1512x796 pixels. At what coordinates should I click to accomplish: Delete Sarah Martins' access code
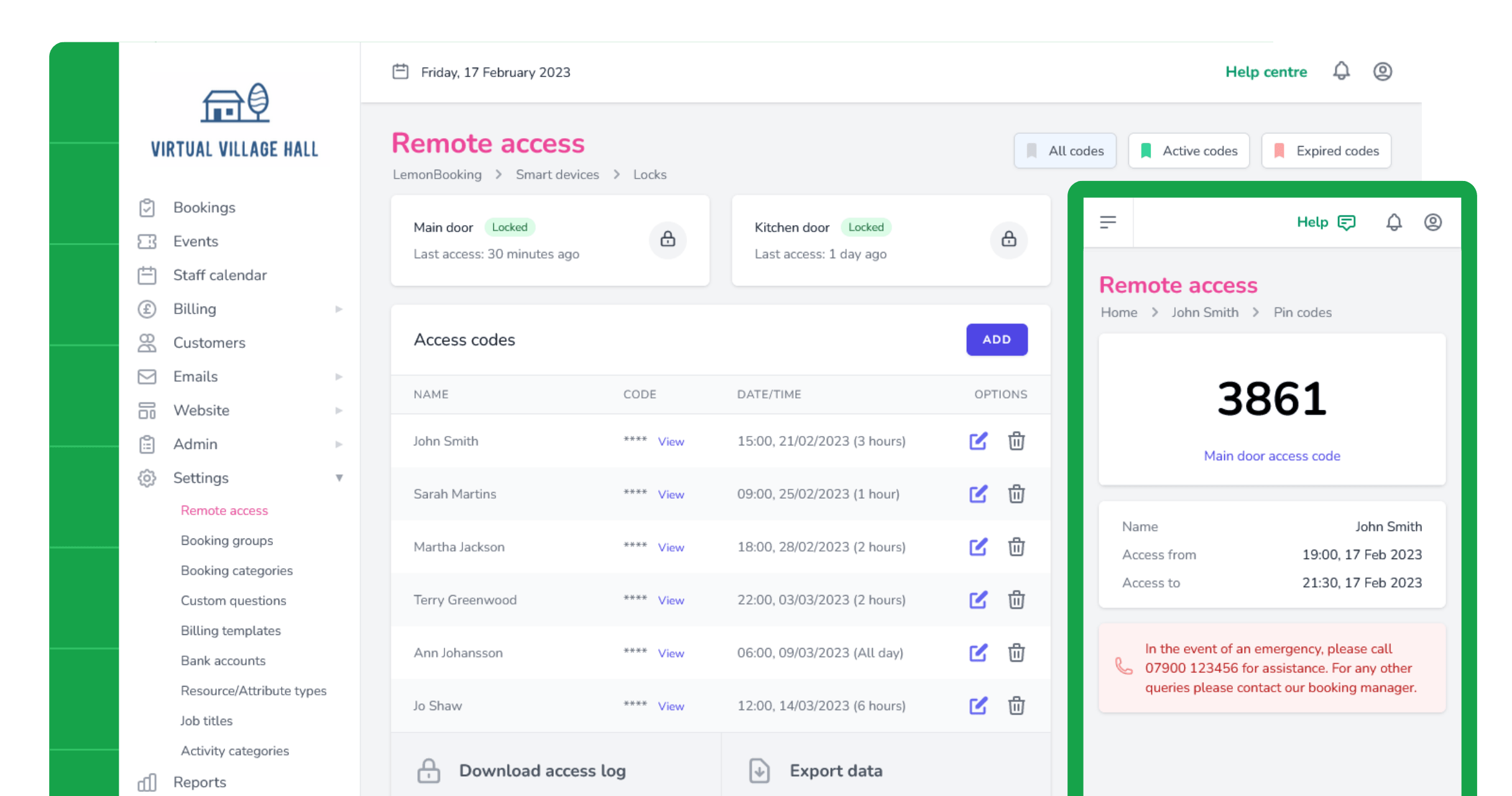pos(1017,494)
